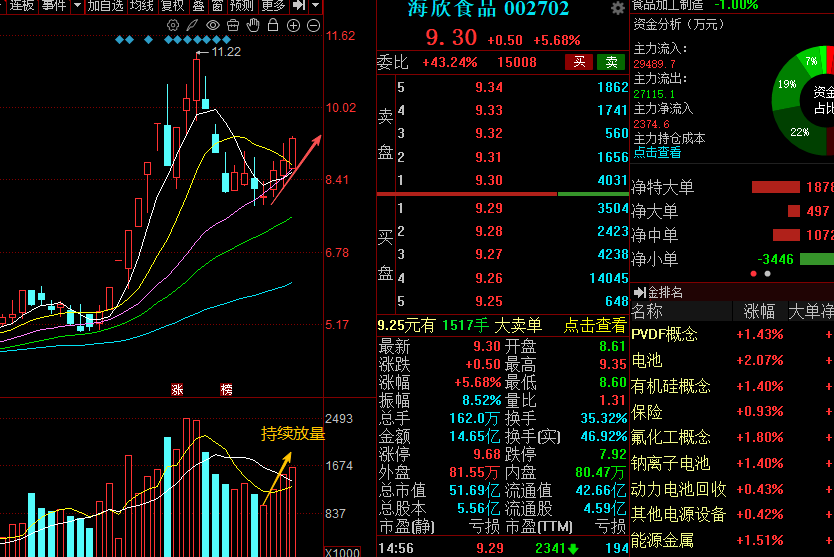This screenshot has width=834, height=557.
Task: Open chart settings gear above the candlesticks
Action: 173,25
